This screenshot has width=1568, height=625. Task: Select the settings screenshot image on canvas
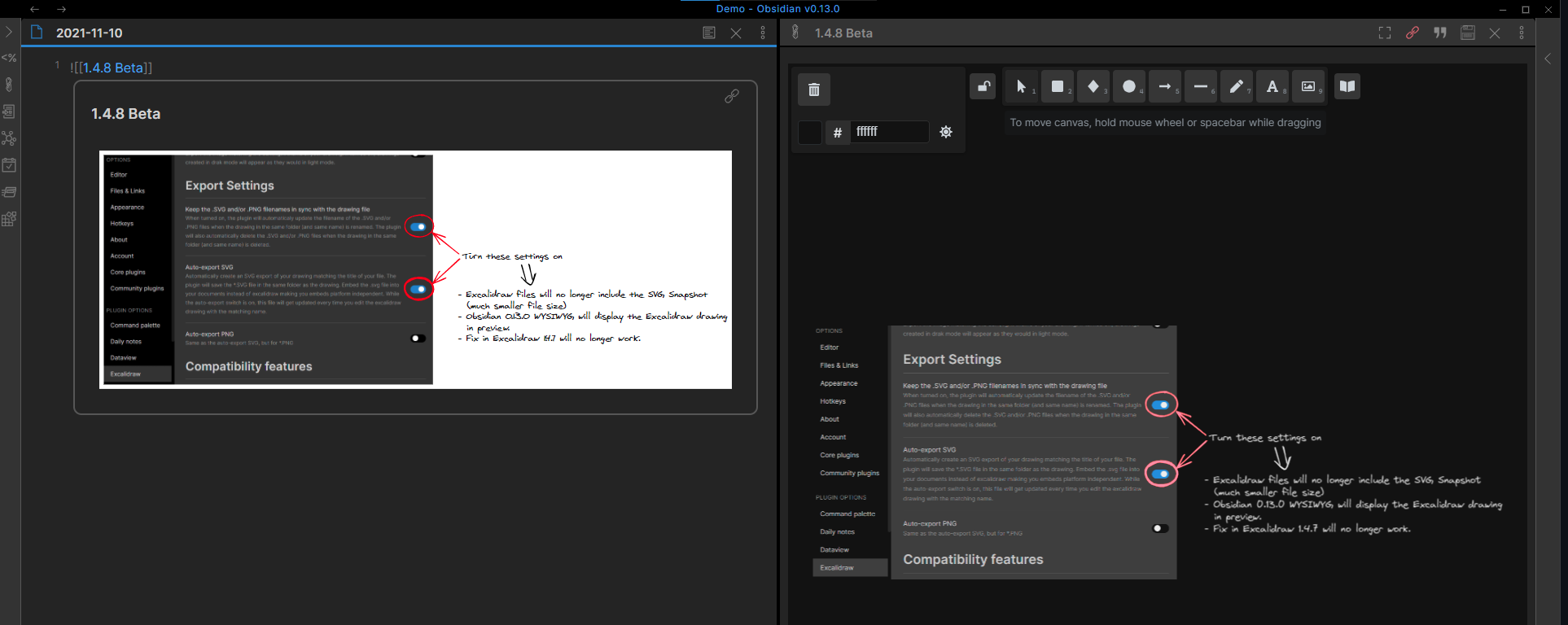995,452
